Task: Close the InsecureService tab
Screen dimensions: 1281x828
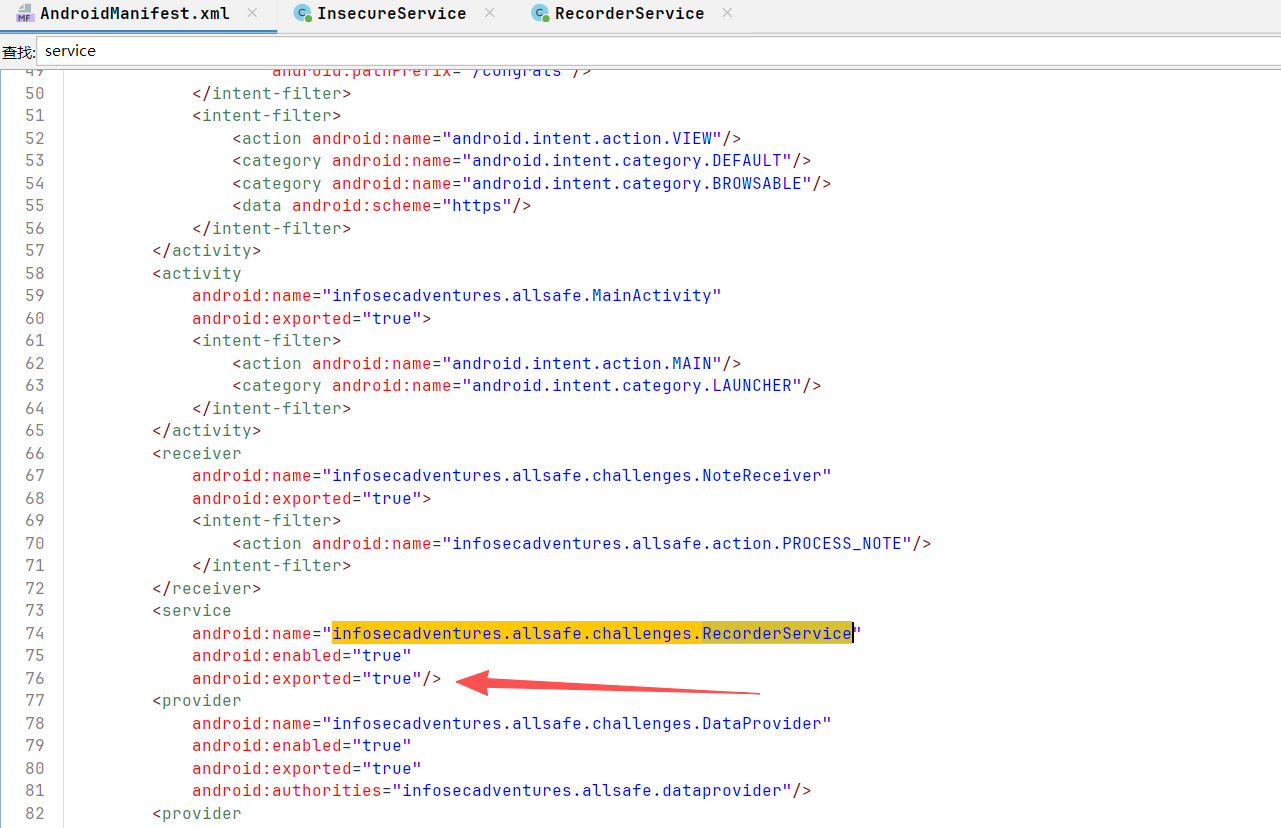Action: 489,13
